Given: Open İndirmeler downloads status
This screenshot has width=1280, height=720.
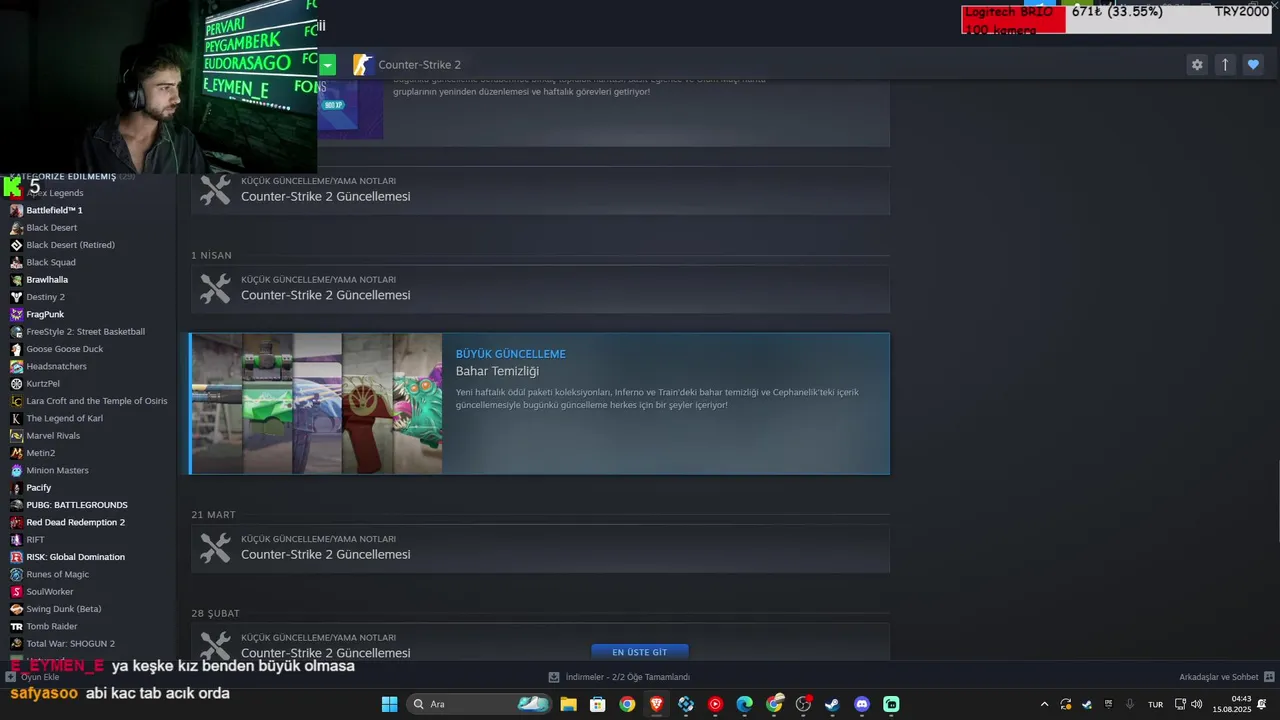Looking at the screenshot, I should point(620,677).
